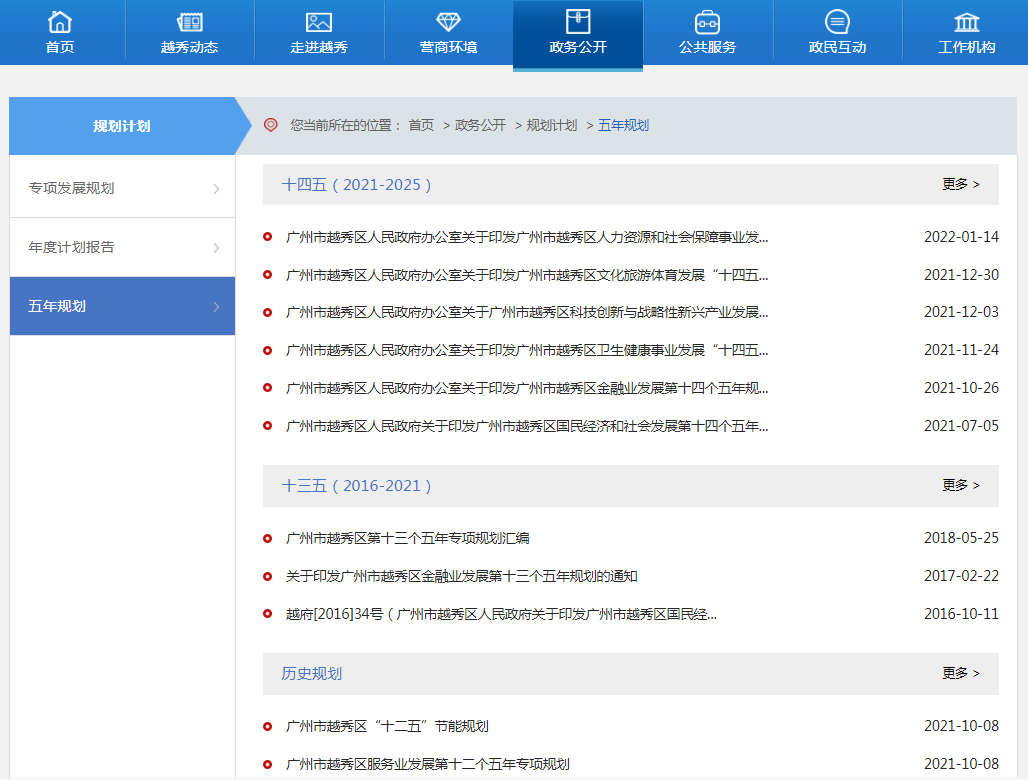Show 更多 in the 历史规划 section
Image resolution: width=1028 pixels, height=780 pixels.
pos(960,674)
